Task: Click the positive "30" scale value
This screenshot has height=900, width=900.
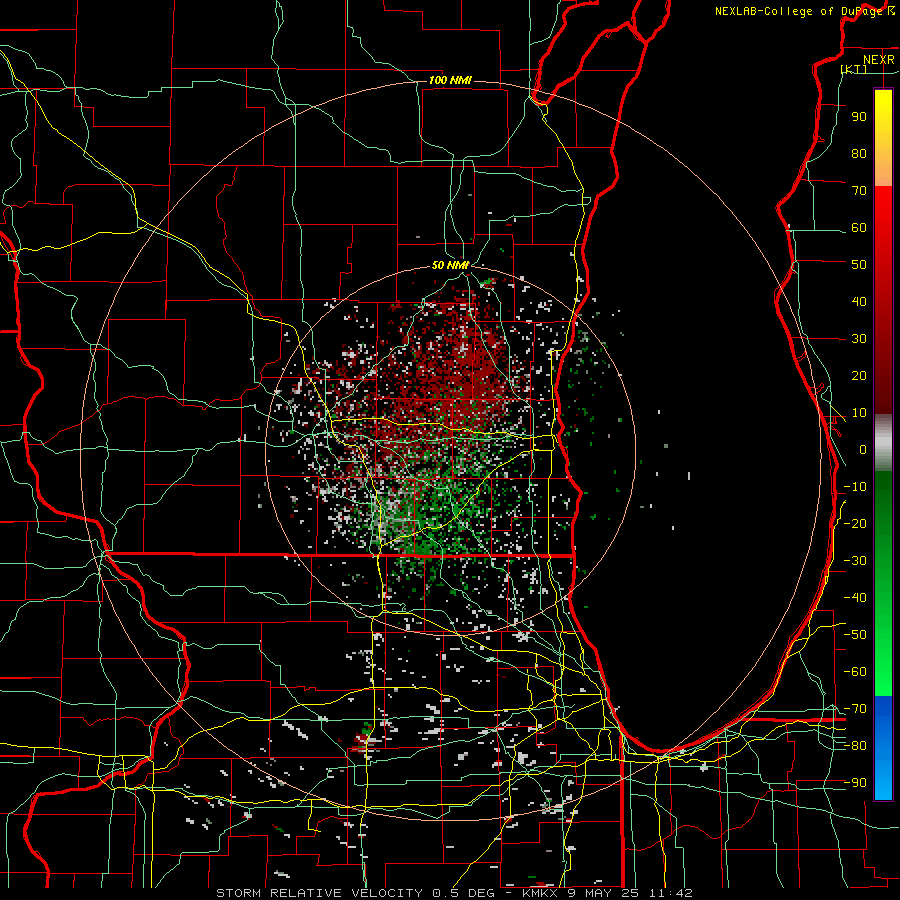Action: [x=859, y=339]
